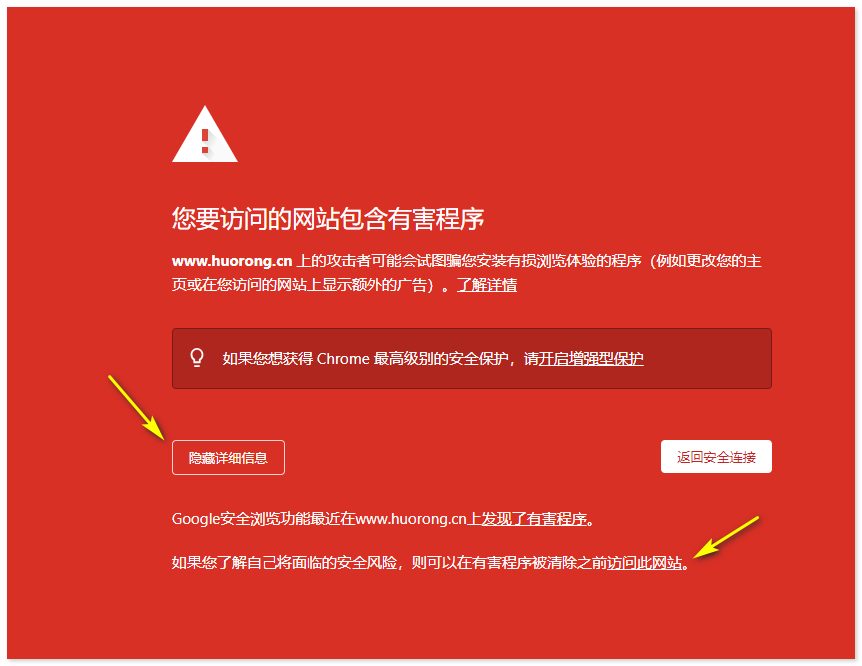This screenshot has height=666, width=862.
Task: Click the heading 您要访问的网站包含有害程序
Action: point(328,219)
